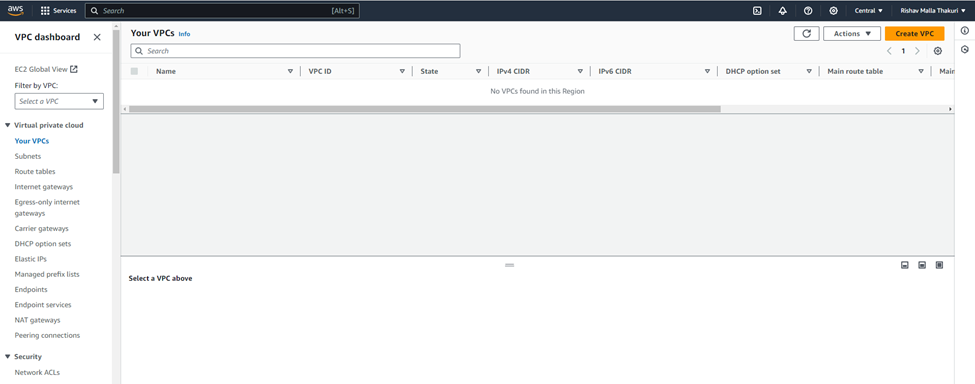
Task: Open notifications bell icon
Action: (783, 11)
